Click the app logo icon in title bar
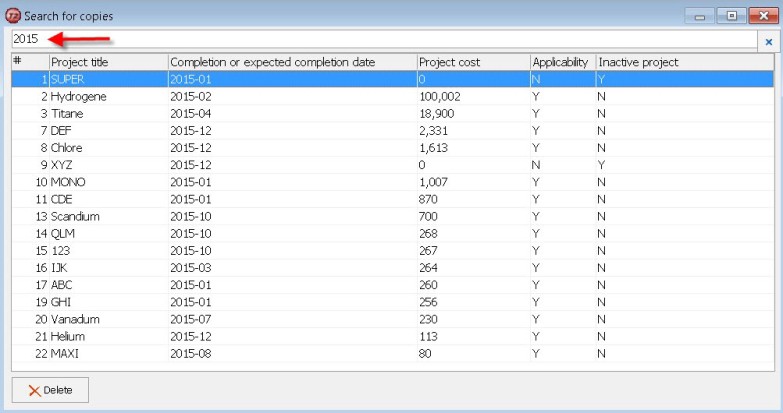 [12, 15]
